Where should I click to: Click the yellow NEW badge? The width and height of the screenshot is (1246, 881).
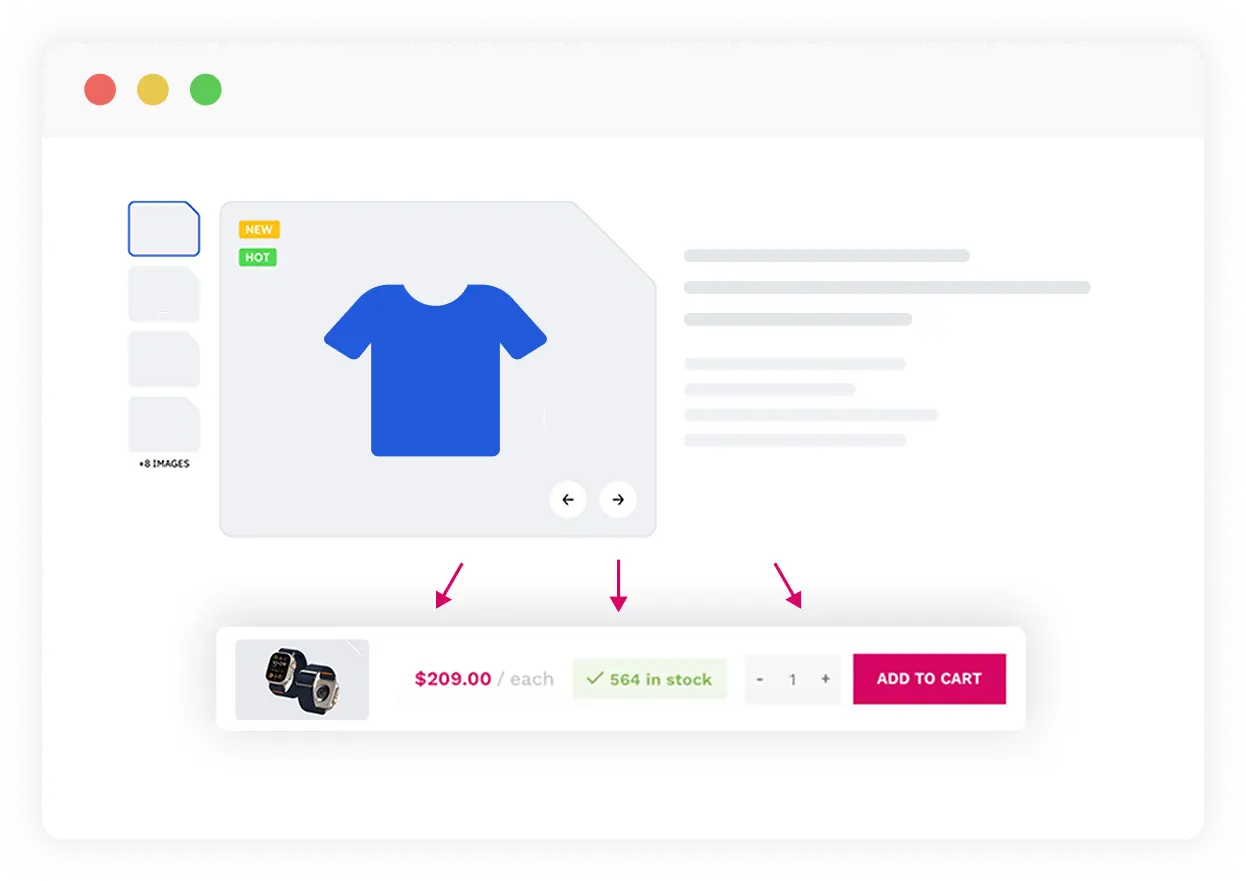click(x=259, y=230)
